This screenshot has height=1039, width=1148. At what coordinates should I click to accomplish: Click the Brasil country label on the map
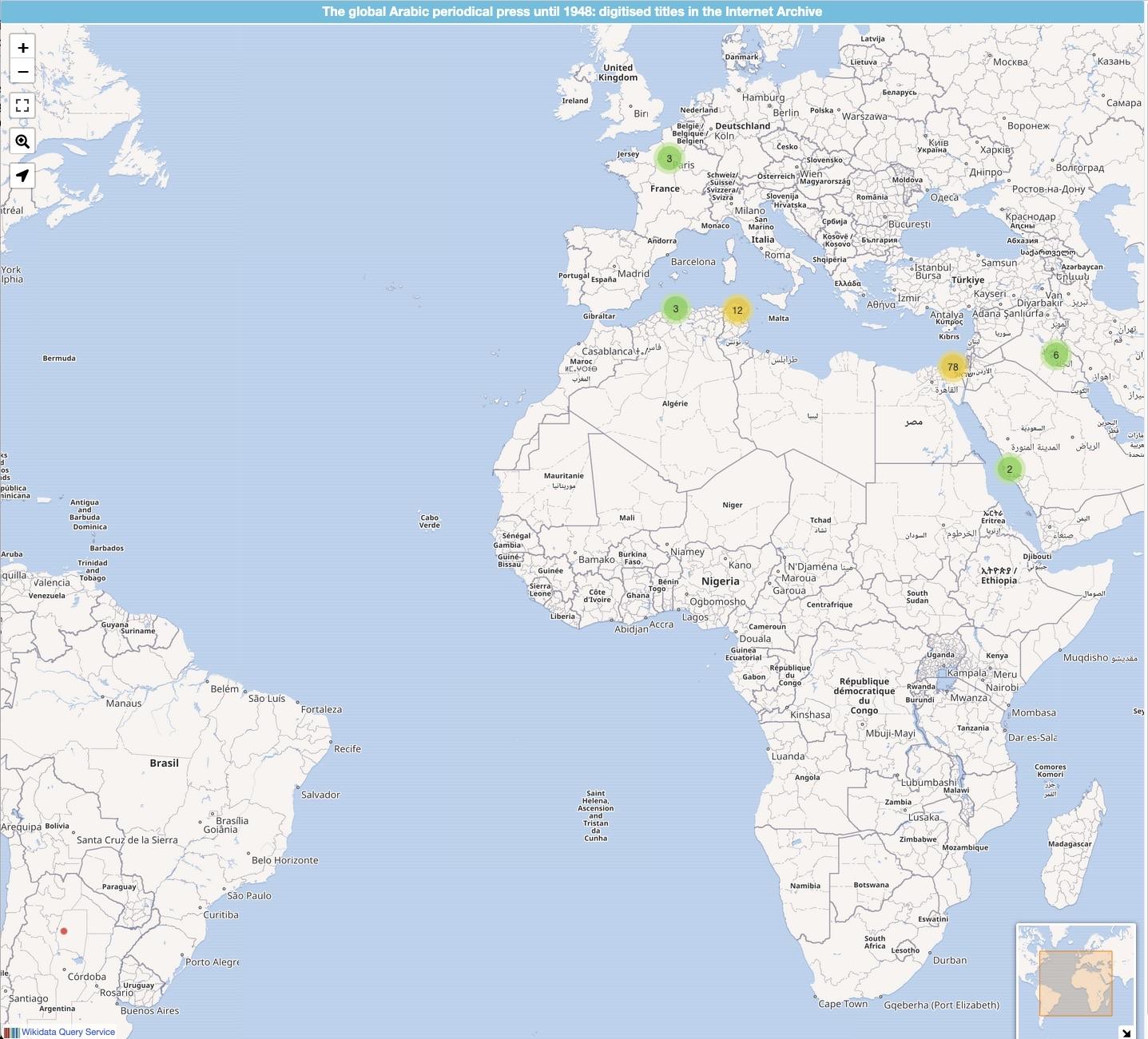(164, 763)
